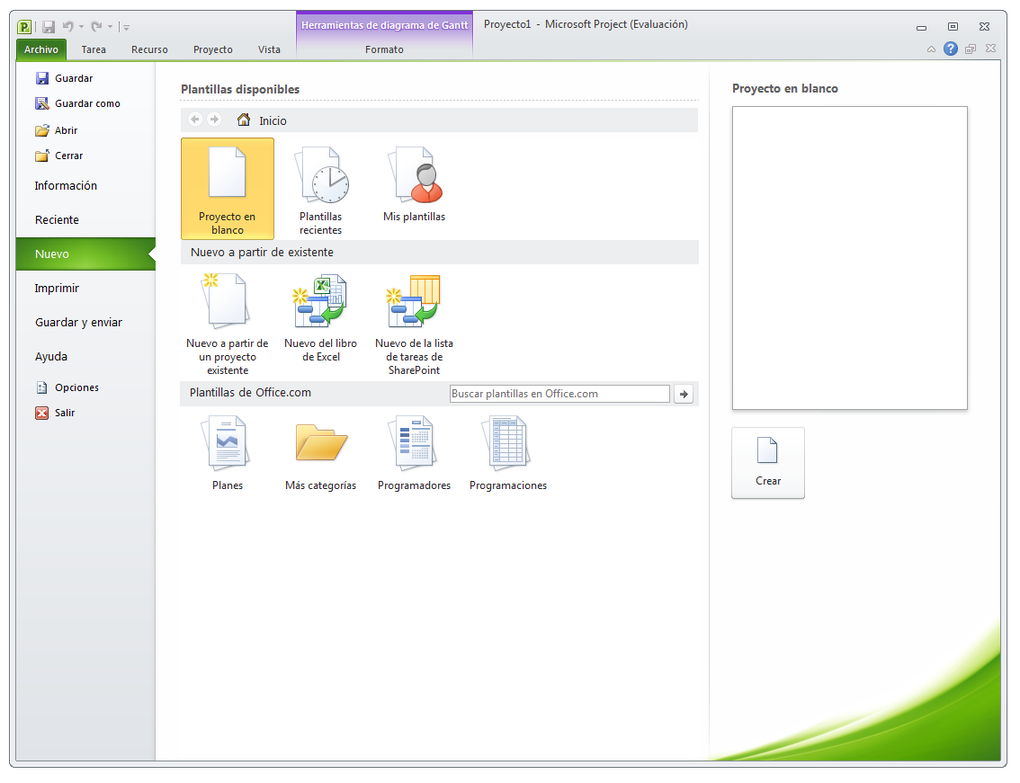Click Salir to exit
Image resolution: width=1020 pixels, height=783 pixels.
pos(55,413)
